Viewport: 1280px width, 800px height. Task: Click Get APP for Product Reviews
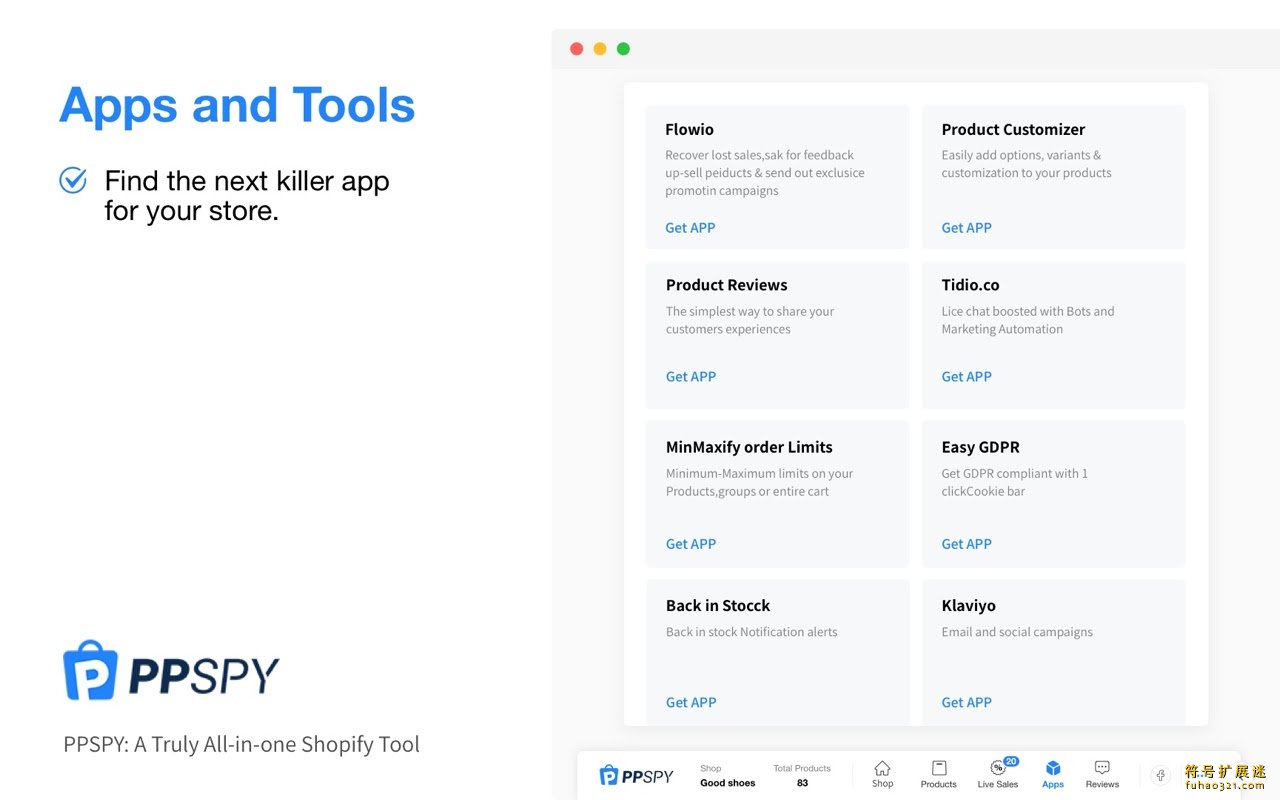pos(691,377)
